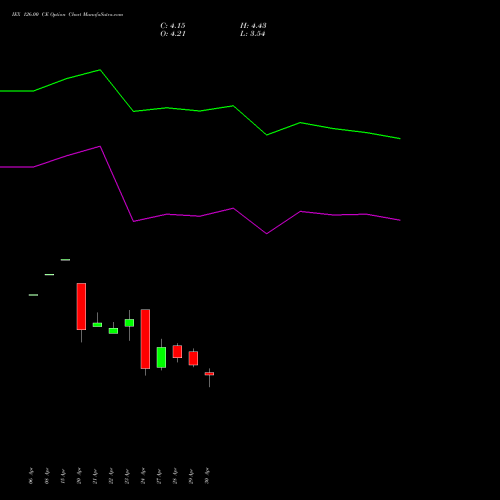Click the "23 Apr" date axis label
Viewport: 500px width, 500px height.
click(127, 476)
